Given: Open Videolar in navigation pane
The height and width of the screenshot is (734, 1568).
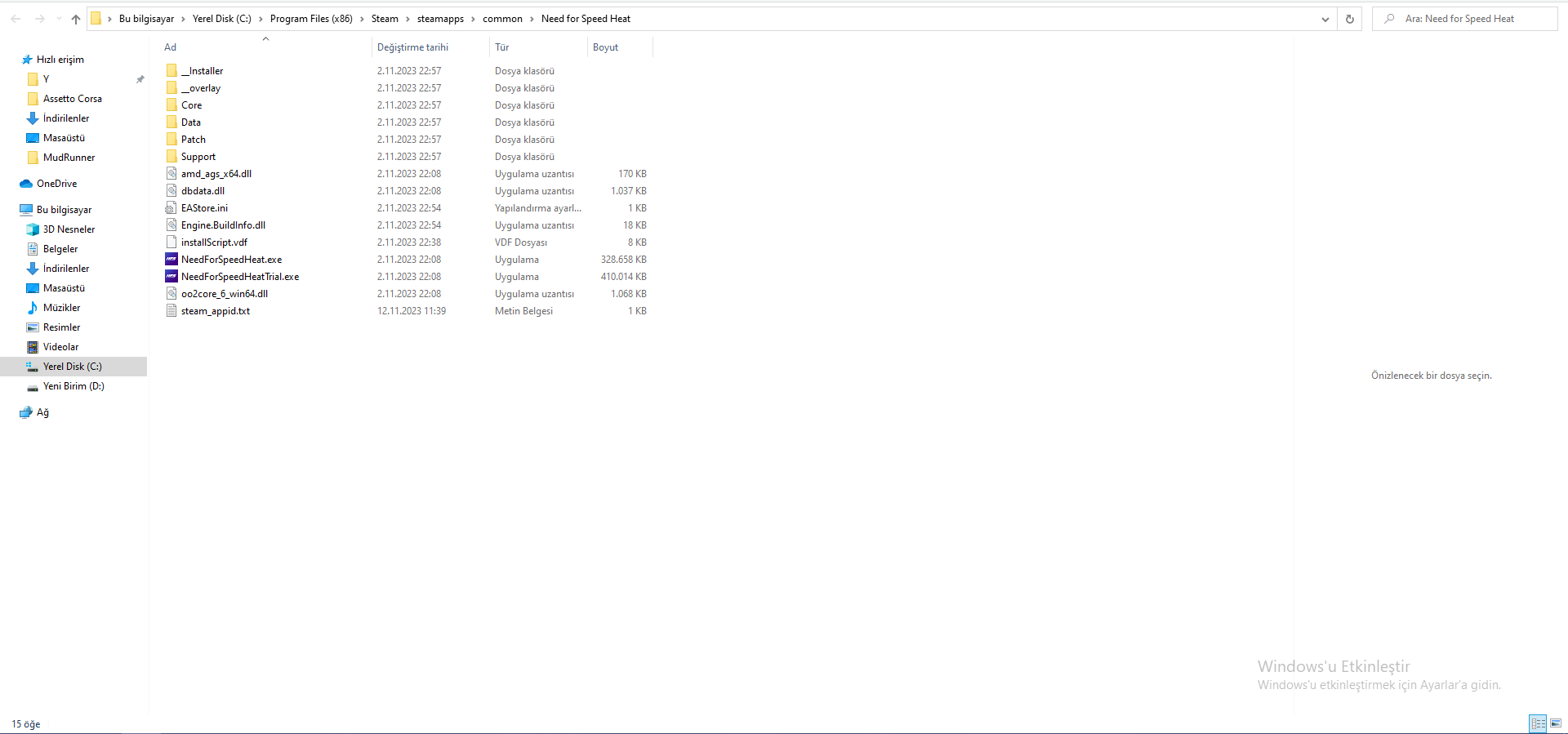Looking at the screenshot, I should point(61,347).
